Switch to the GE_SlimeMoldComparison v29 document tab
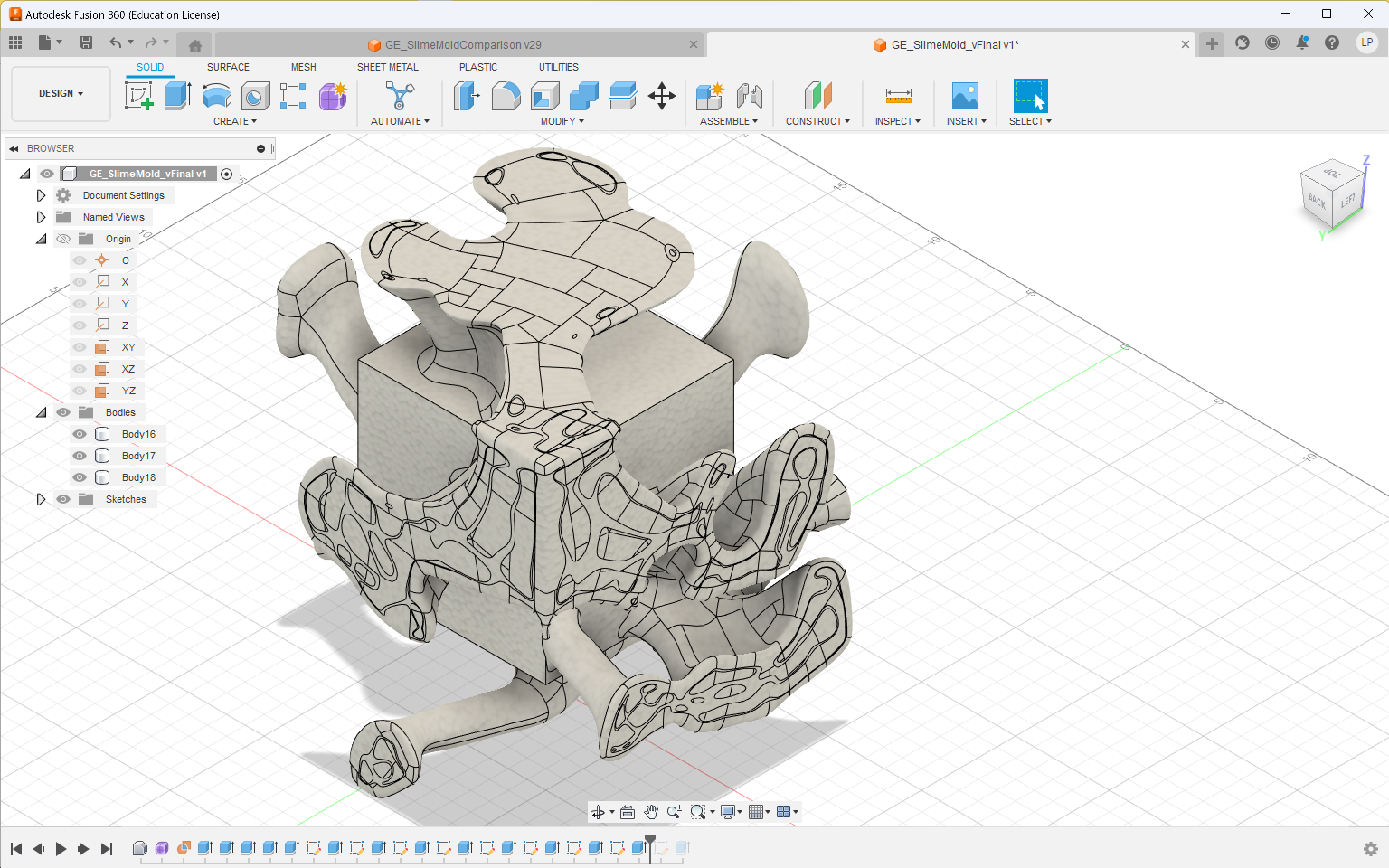Image resolution: width=1389 pixels, height=868 pixels. point(462,45)
